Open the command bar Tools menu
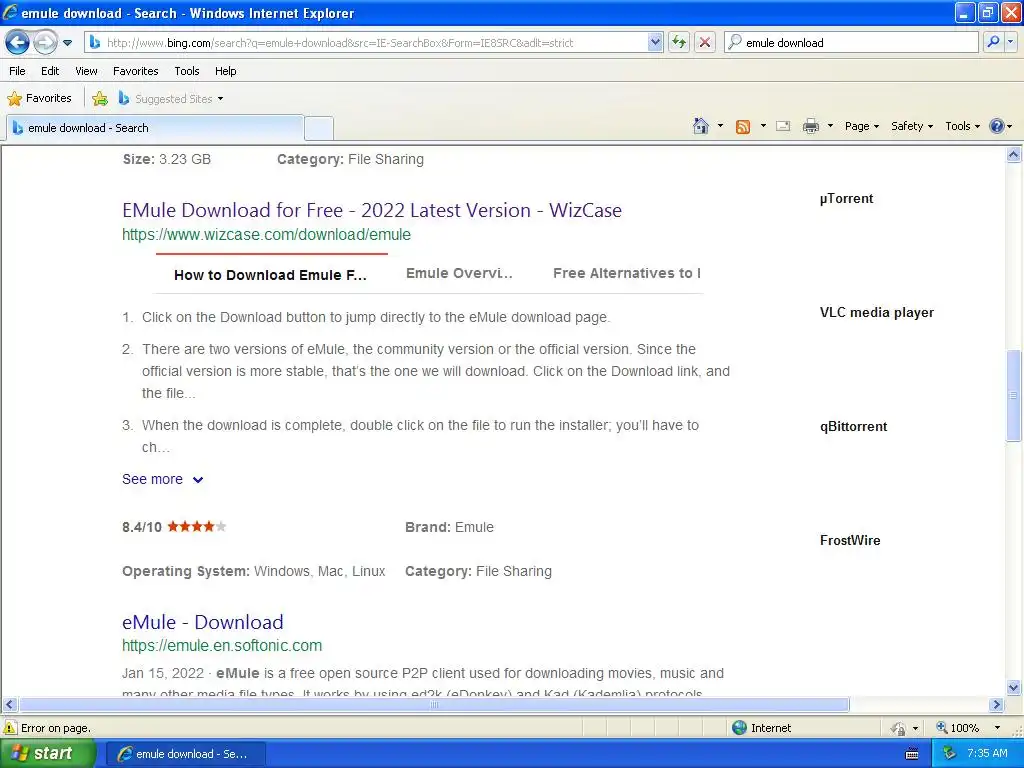1024x768 pixels. tap(962, 126)
